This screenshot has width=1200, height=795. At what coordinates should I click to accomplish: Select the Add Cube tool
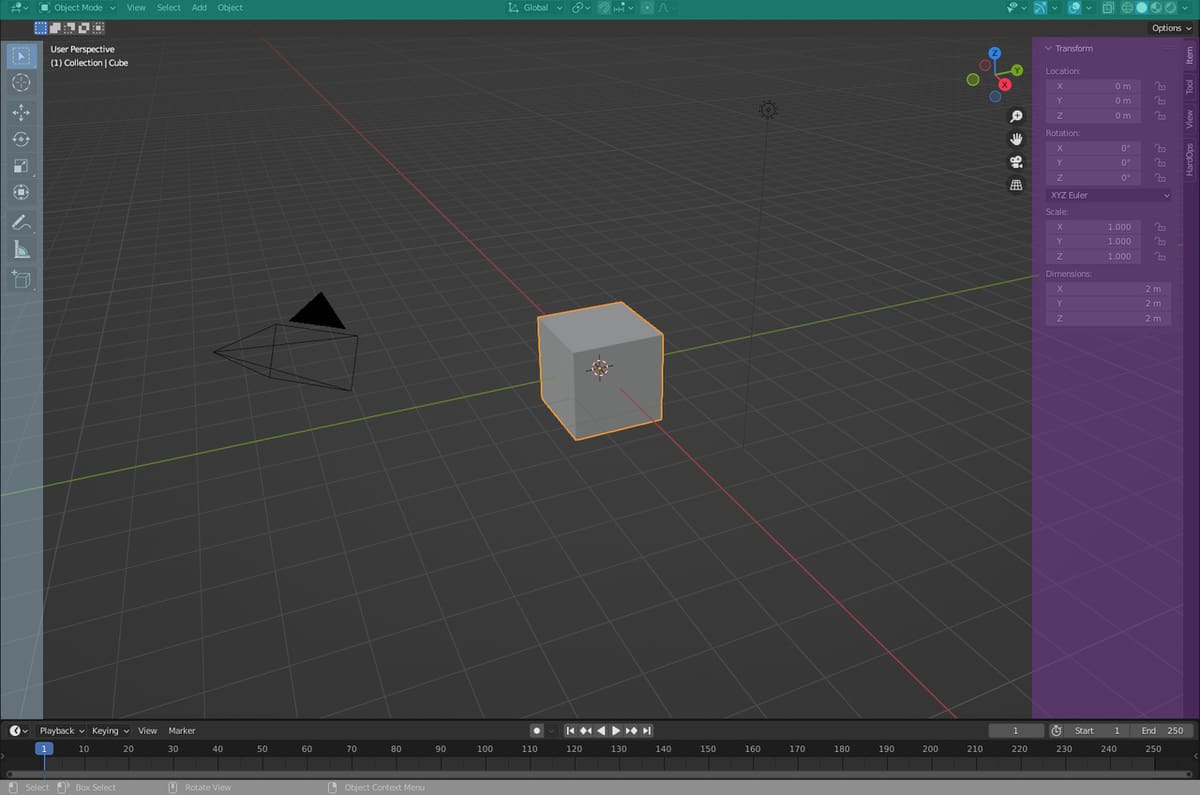tap(22, 280)
